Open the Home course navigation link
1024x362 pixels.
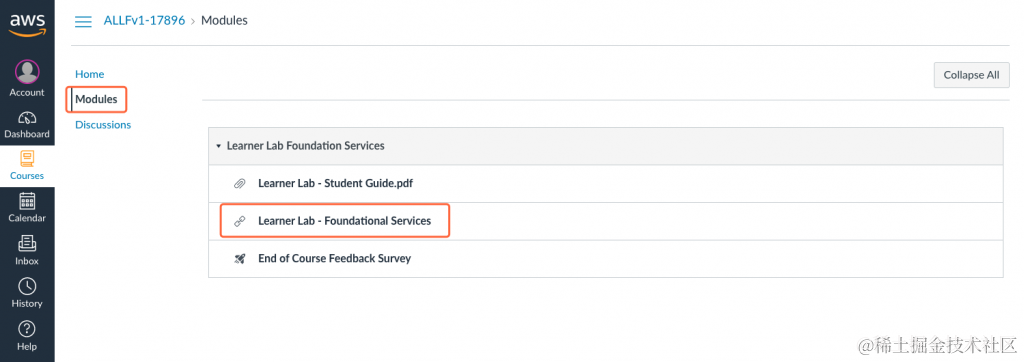coord(89,74)
